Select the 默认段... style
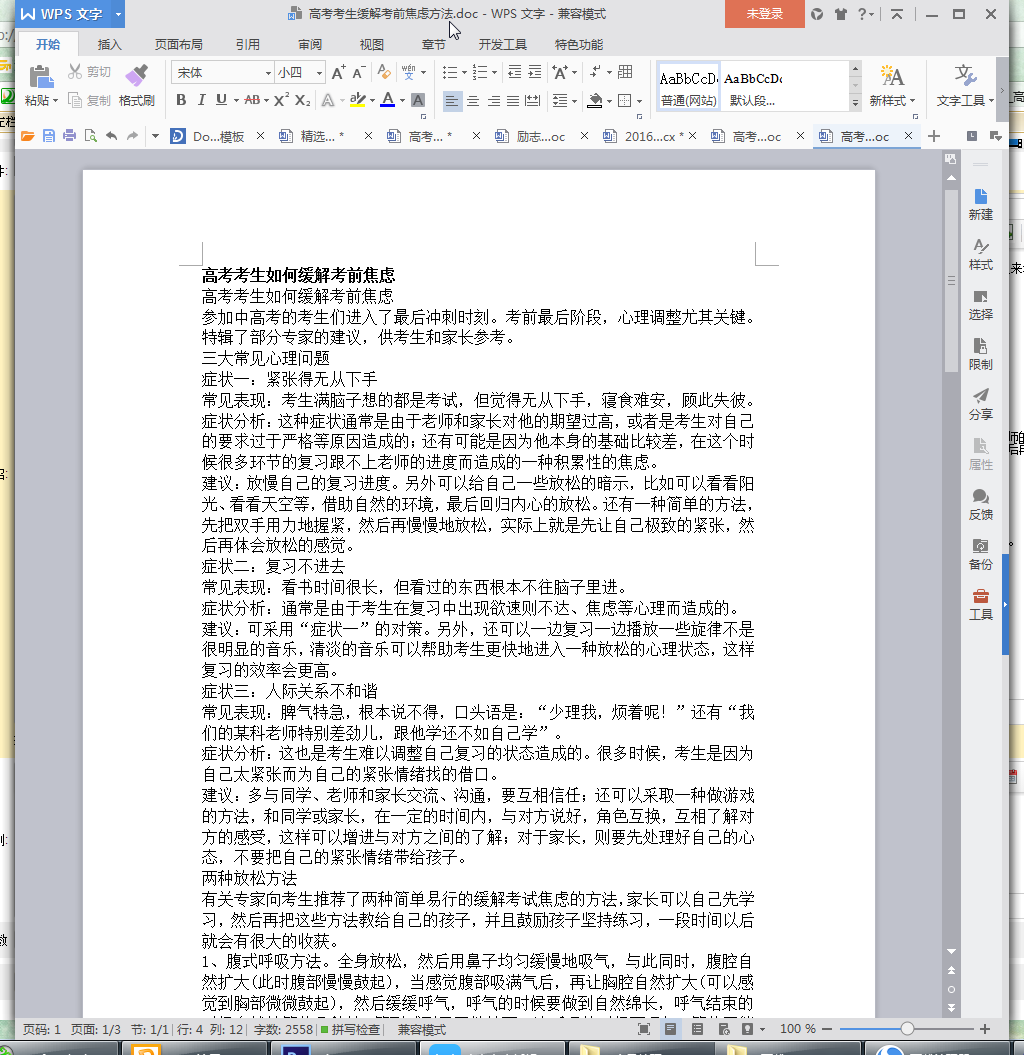The image size is (1024, 1055). coord(753,87)
